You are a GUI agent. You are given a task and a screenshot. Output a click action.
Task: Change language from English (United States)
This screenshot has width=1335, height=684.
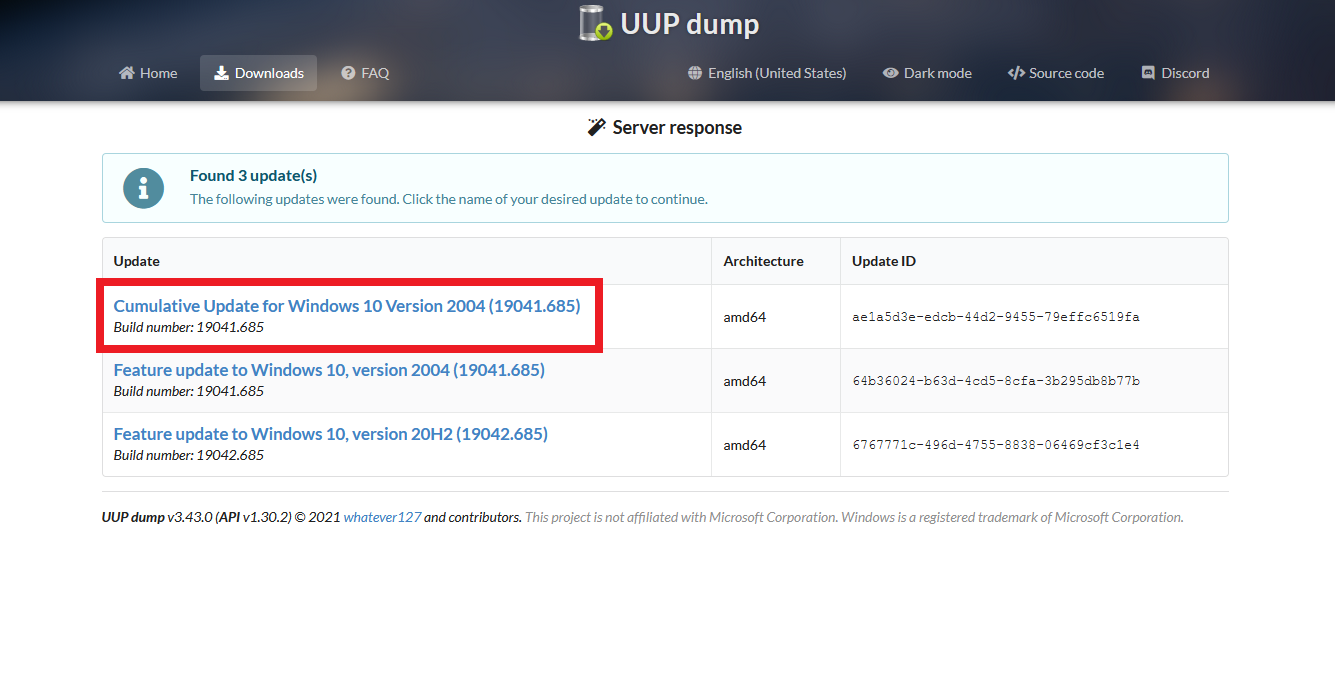pyautogui.click(x=767, y=73)
